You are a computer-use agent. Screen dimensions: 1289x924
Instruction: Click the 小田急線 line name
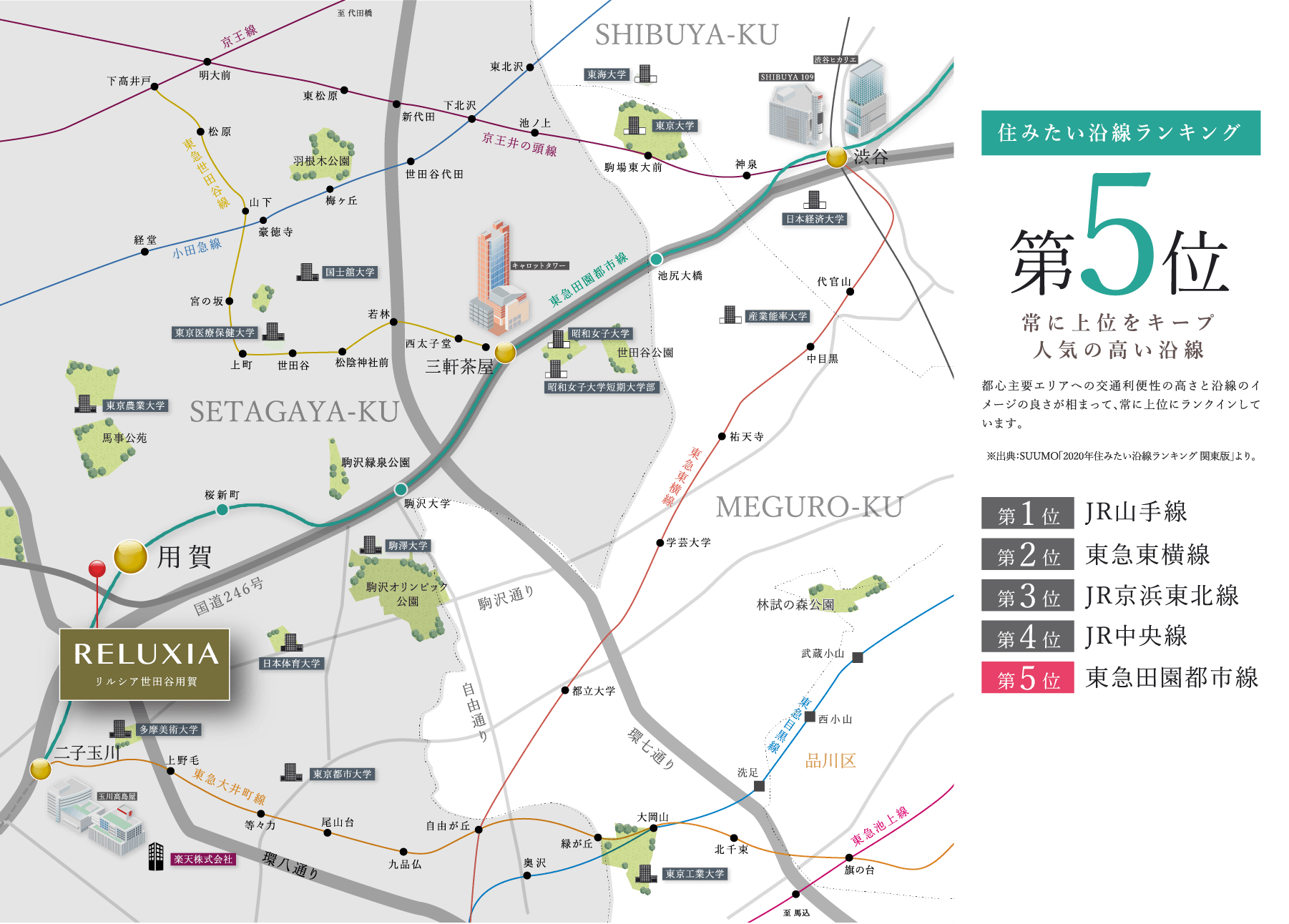click(197, 248)
